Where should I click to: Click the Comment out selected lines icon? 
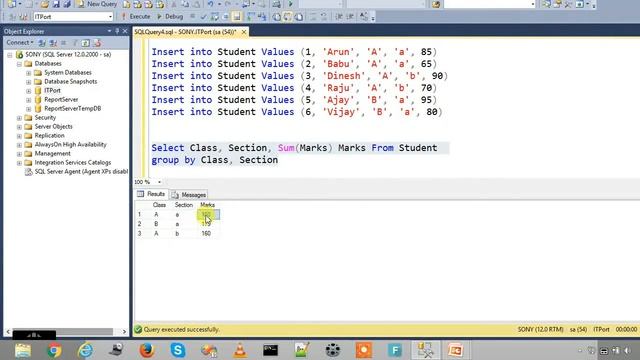pos(313,17)
